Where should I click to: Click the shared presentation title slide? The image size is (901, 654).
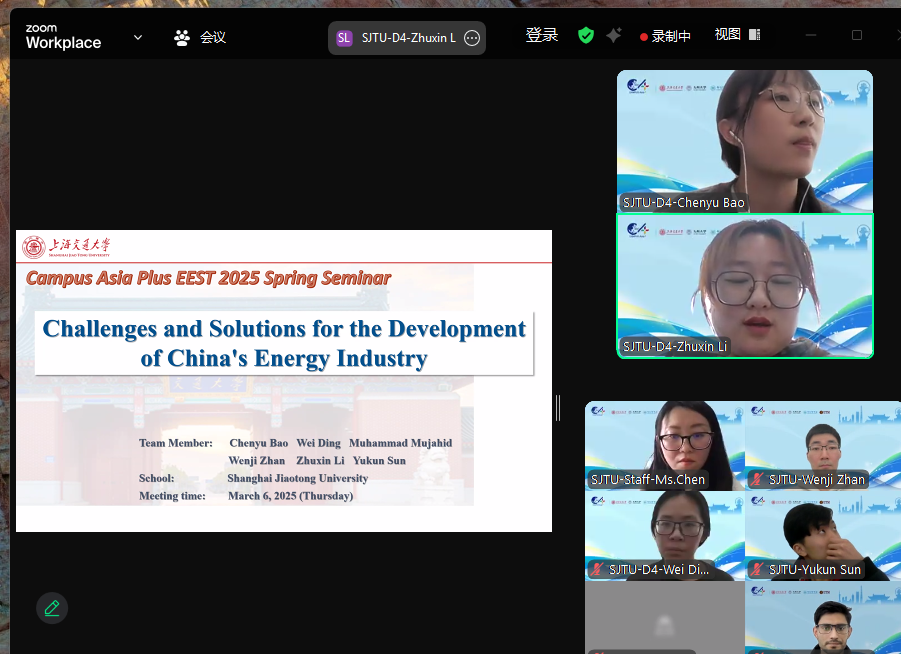click(284, 381)
